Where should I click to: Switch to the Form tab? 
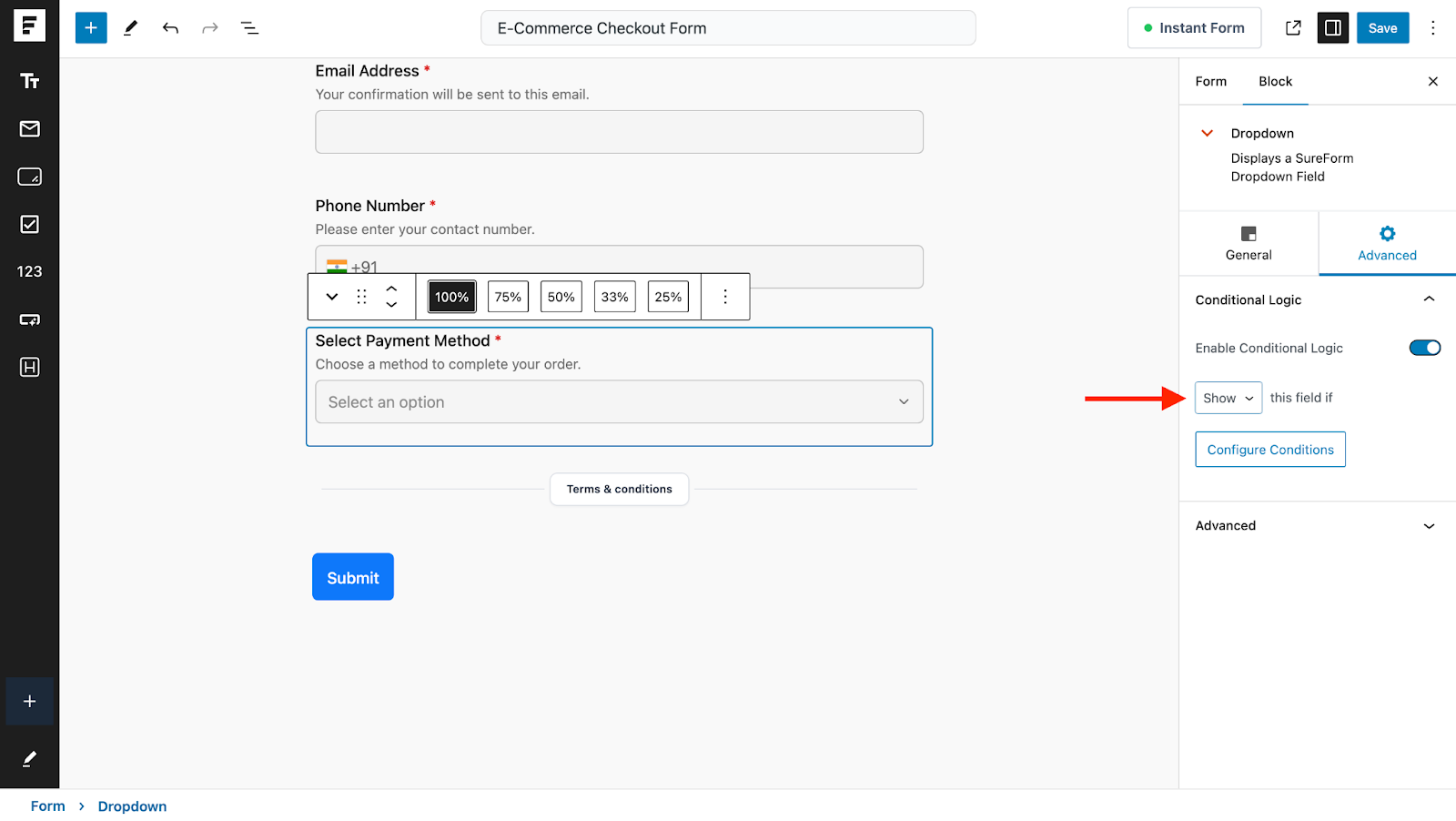1210,81
